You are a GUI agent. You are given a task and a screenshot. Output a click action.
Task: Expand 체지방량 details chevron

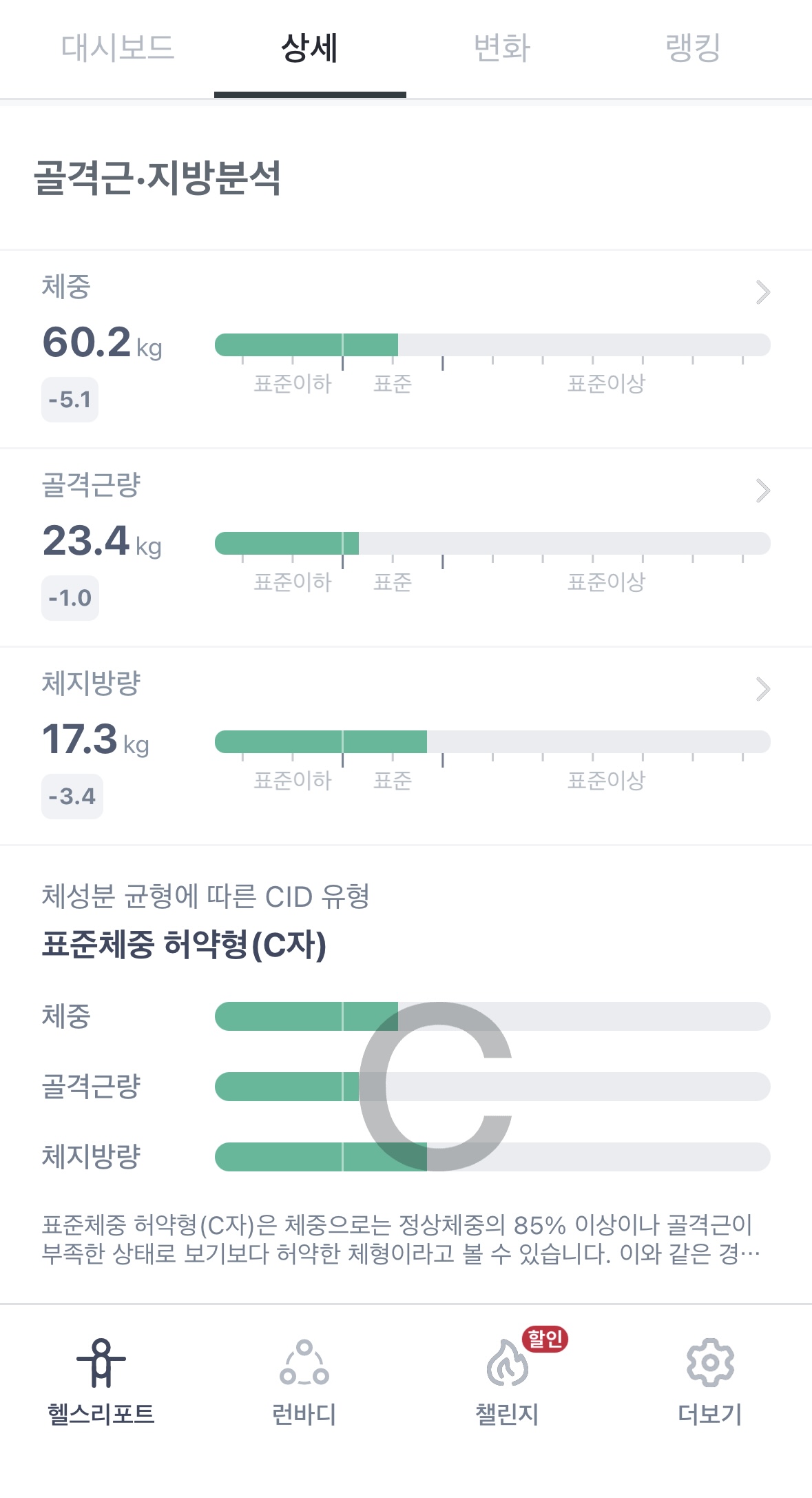click(x=762, y=689)
